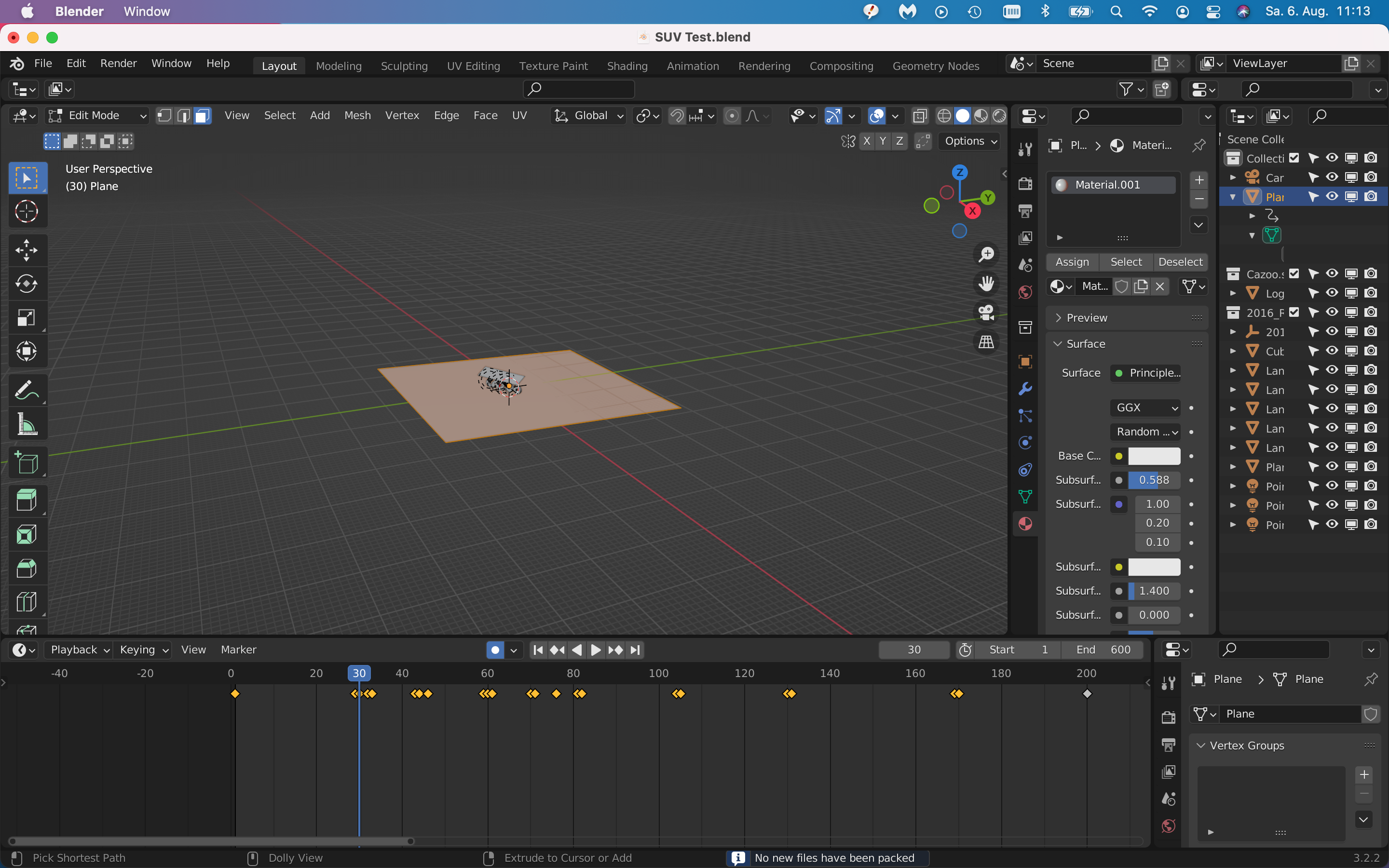This screenshot has width=1389, height=868.
Task: Open the Modifier properties wrench tab
Action: [1025, 389]
